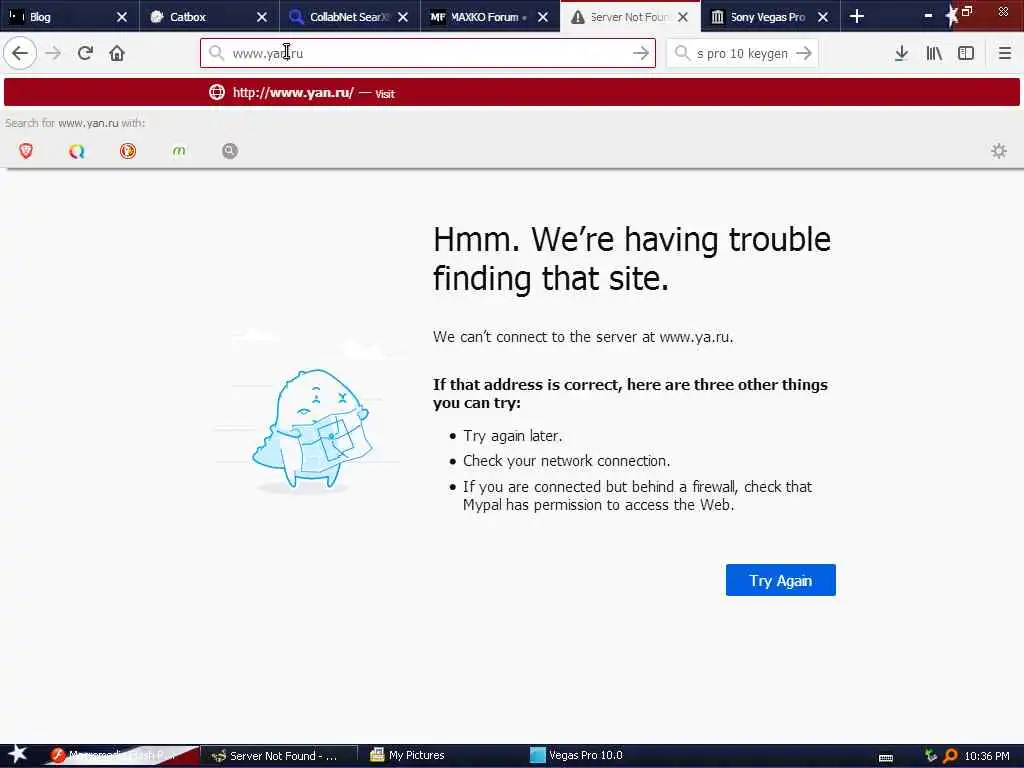The height and width of the screenshot is (768, 1024).
Task: Open search settings gear icon
Action: pos(999,151)
